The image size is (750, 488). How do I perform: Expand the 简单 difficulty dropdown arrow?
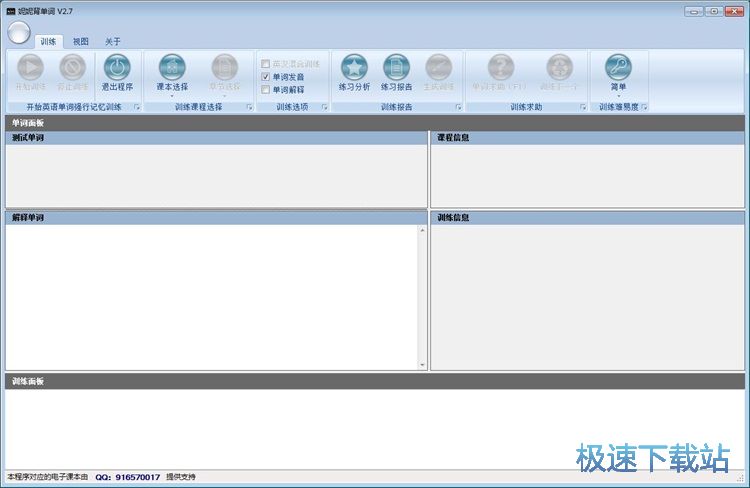click(x=618, y=96)
